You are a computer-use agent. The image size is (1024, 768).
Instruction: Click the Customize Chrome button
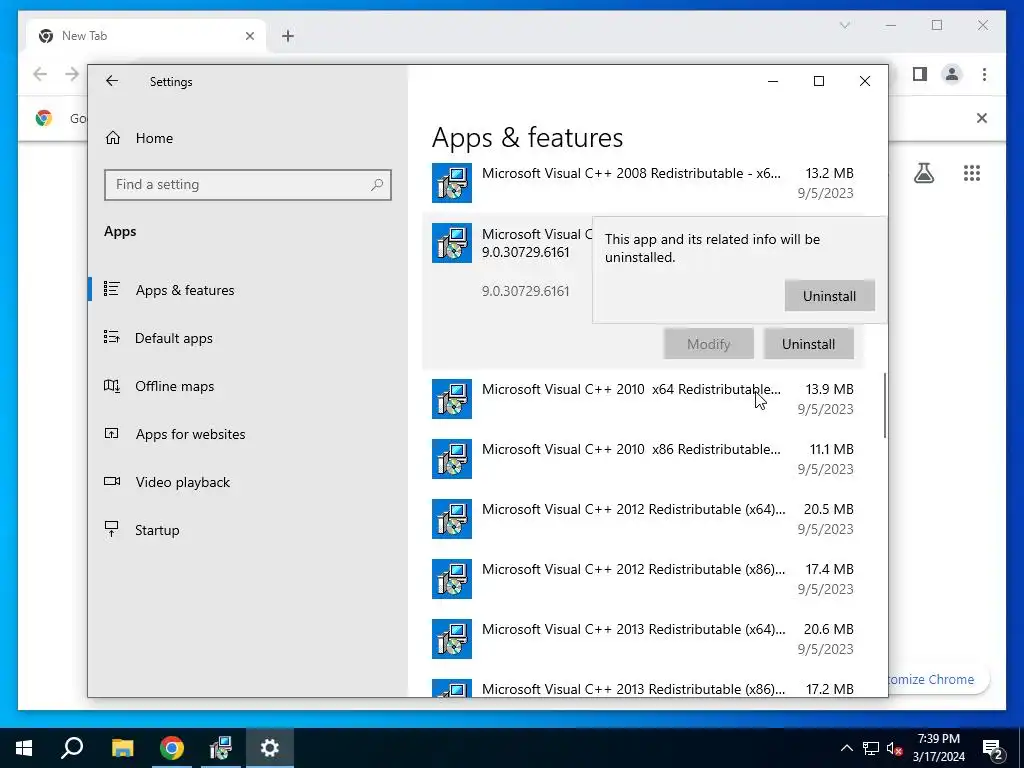[x=939, y=679]
